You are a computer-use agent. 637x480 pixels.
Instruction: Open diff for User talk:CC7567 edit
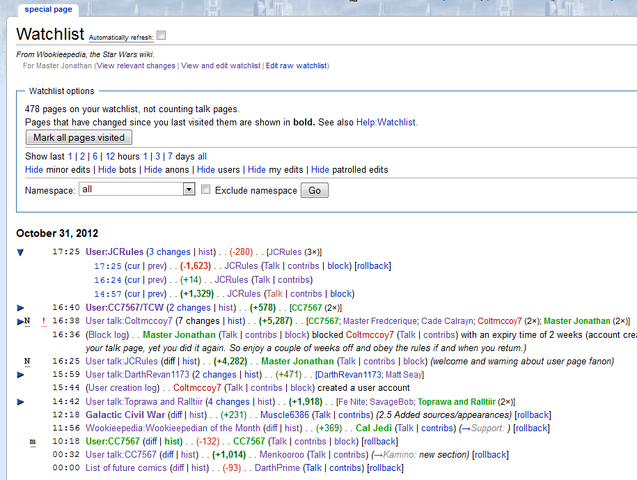pyautogui.click(x=168, y=455)
